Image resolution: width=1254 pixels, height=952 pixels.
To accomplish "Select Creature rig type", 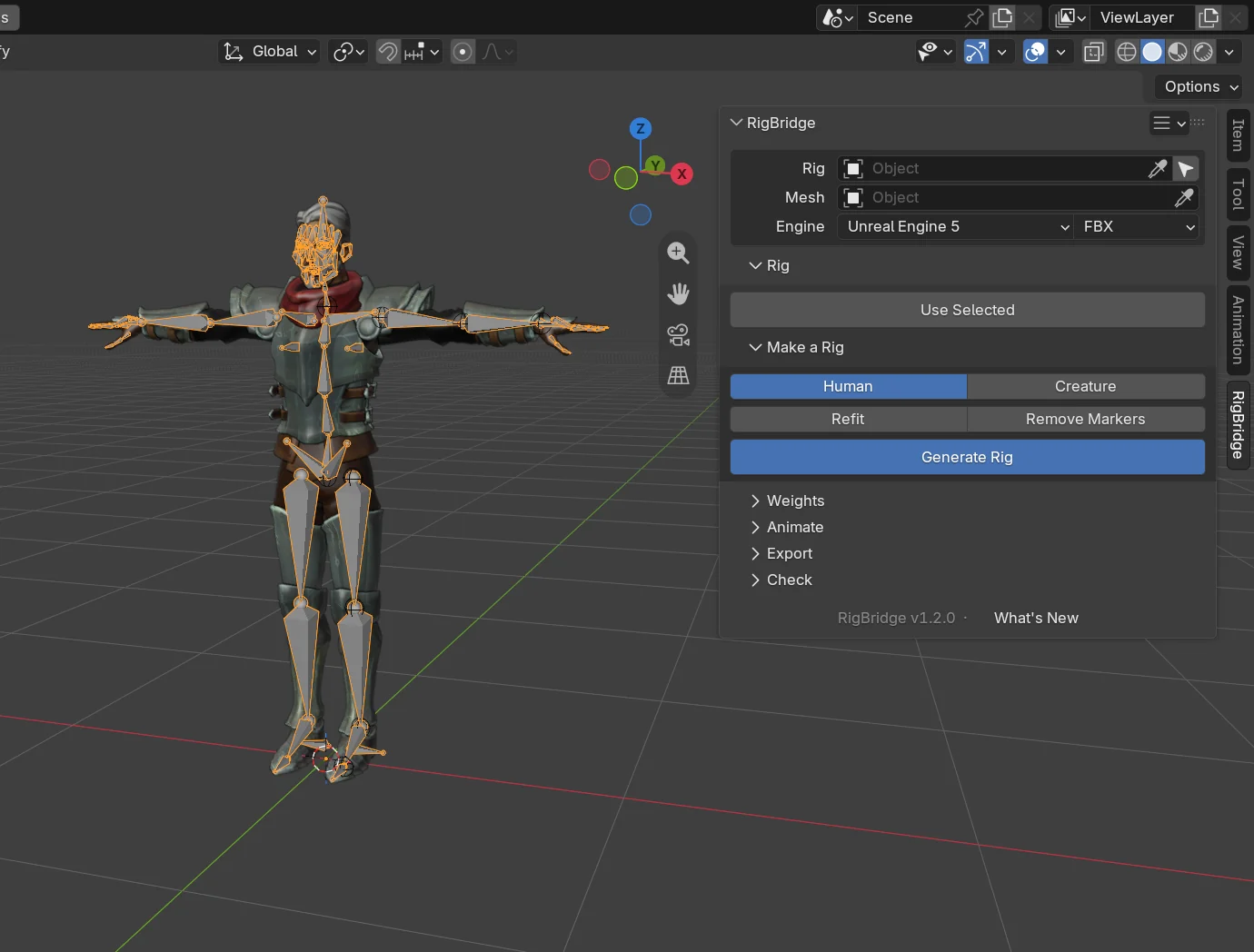I will point(1086,387).
